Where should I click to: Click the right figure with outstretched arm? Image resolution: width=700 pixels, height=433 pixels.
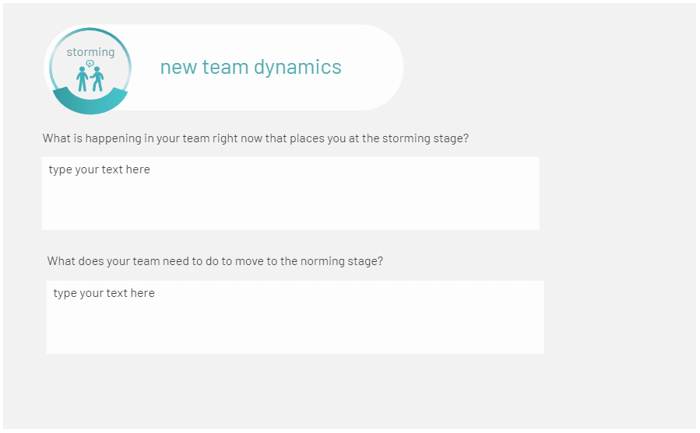coord(97,79)
